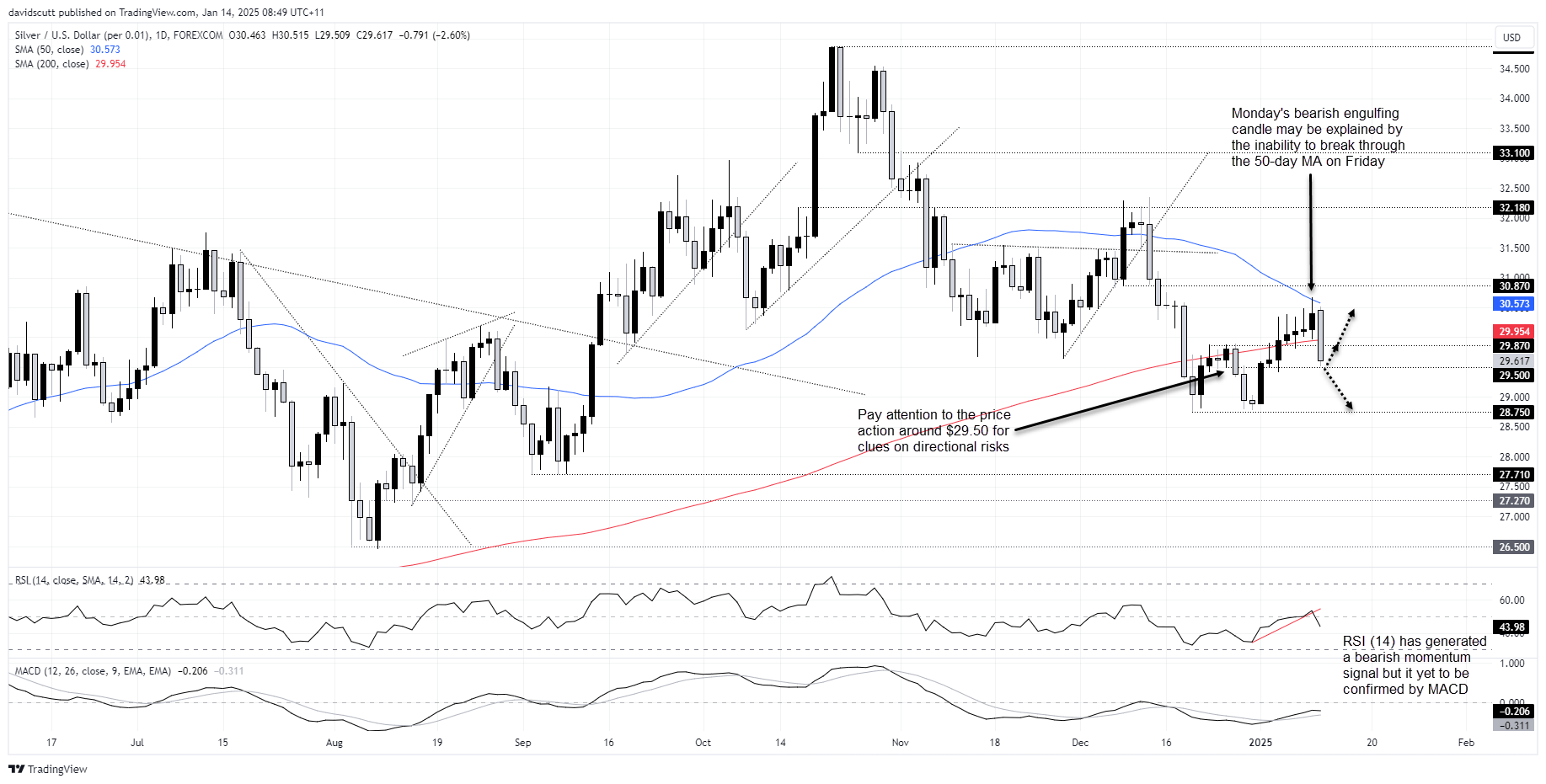
Task: Click the 29.617 current price label
Action: [1514, 361]
